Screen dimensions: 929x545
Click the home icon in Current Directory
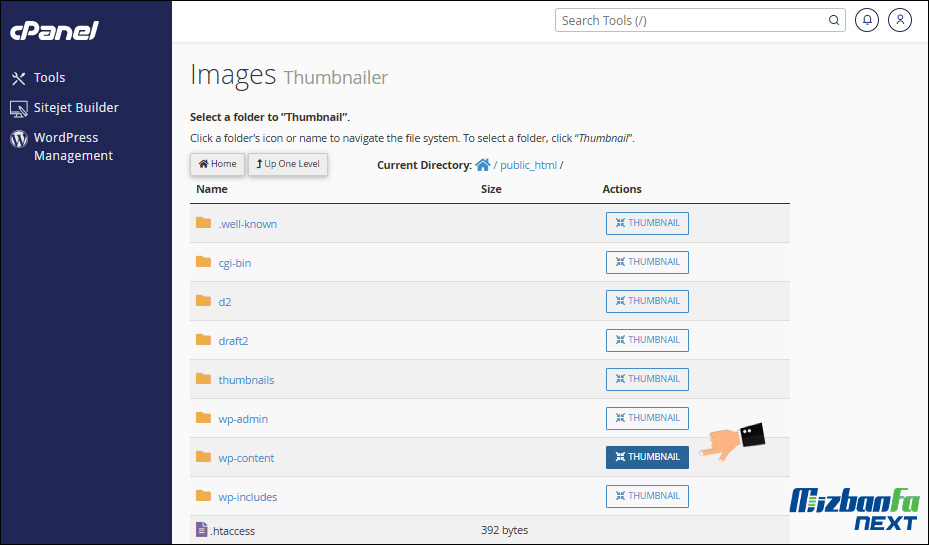(x=483, y=165)
